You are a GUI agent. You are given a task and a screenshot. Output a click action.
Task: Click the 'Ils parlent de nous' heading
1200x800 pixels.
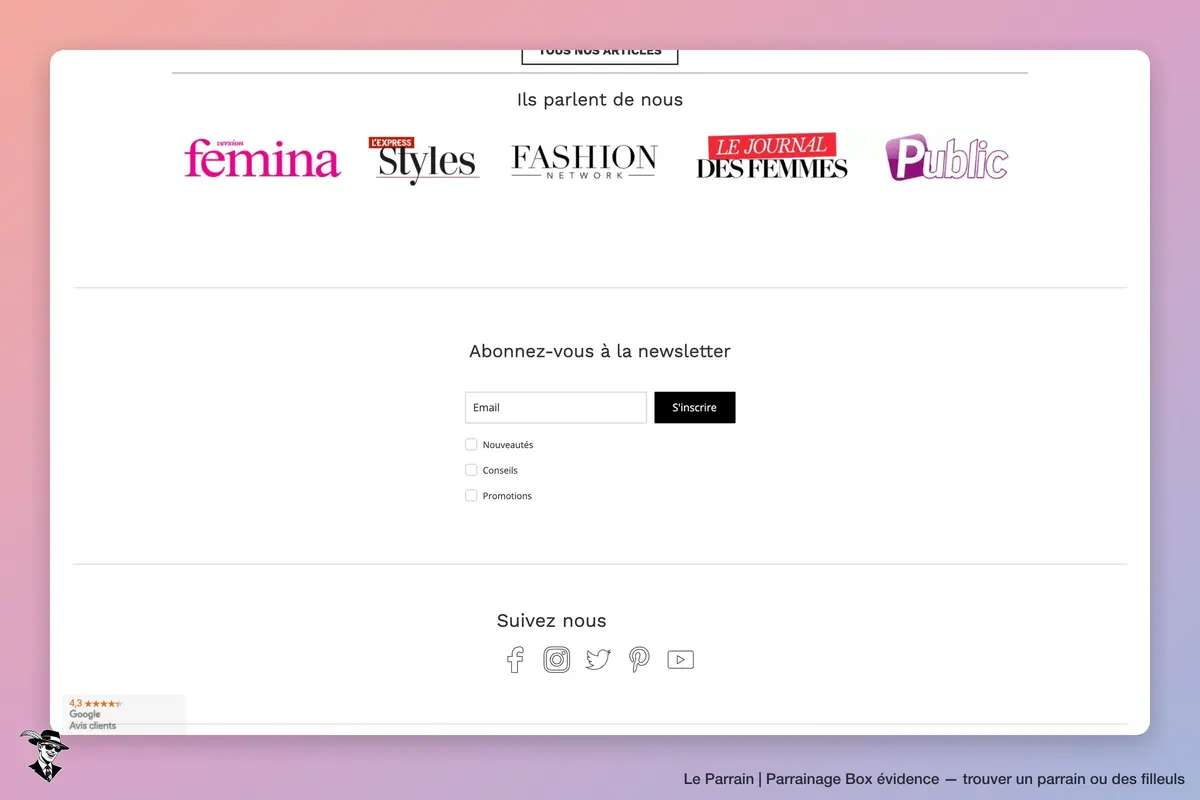click(600, 100)
